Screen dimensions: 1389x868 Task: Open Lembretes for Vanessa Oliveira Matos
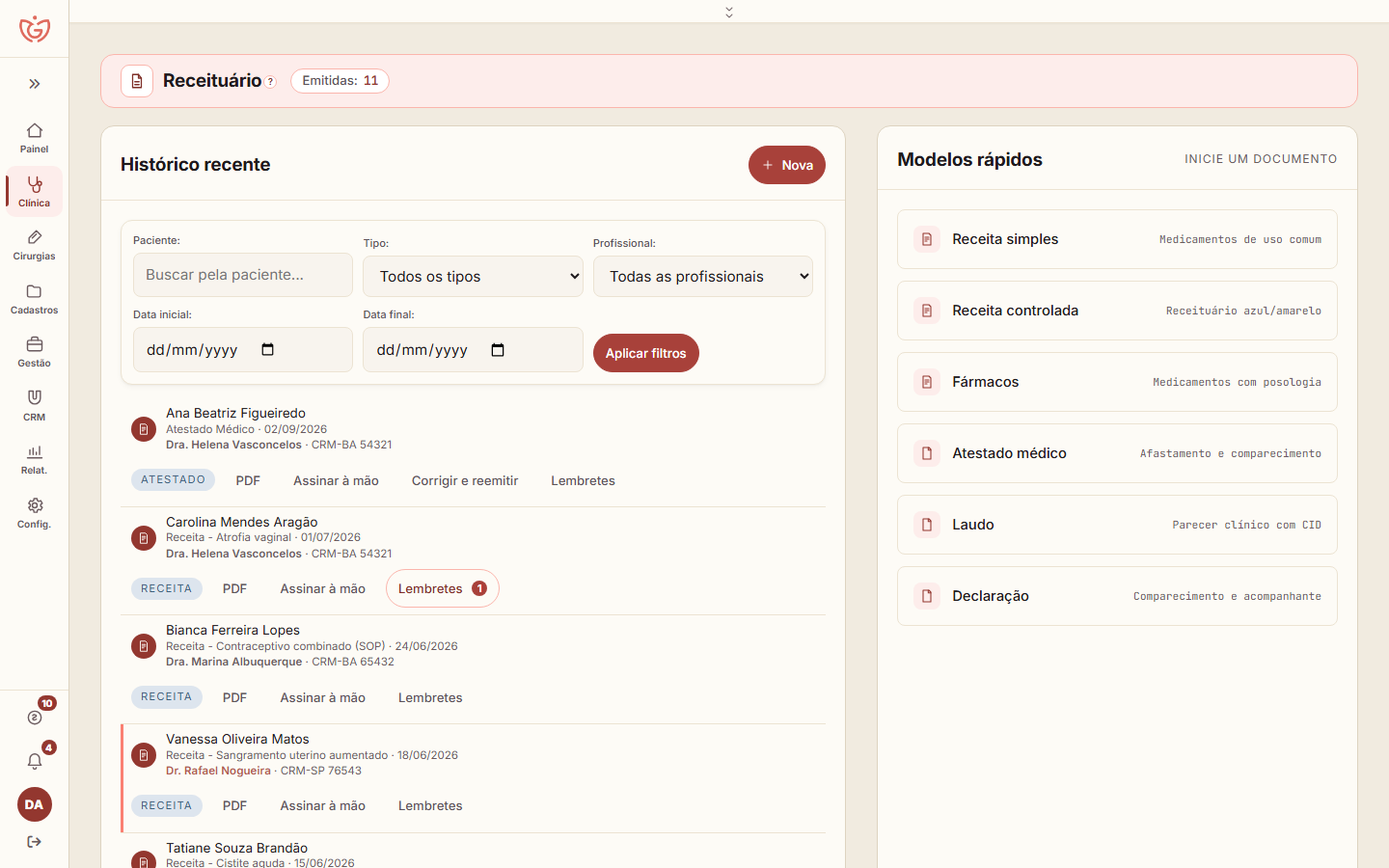click(430, 805)
